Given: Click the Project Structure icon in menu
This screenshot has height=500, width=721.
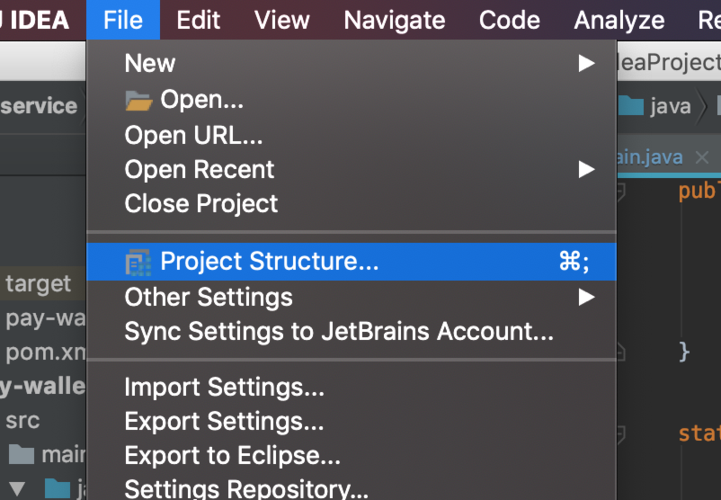Looking at the screenshot, I should tap(138, 263).
